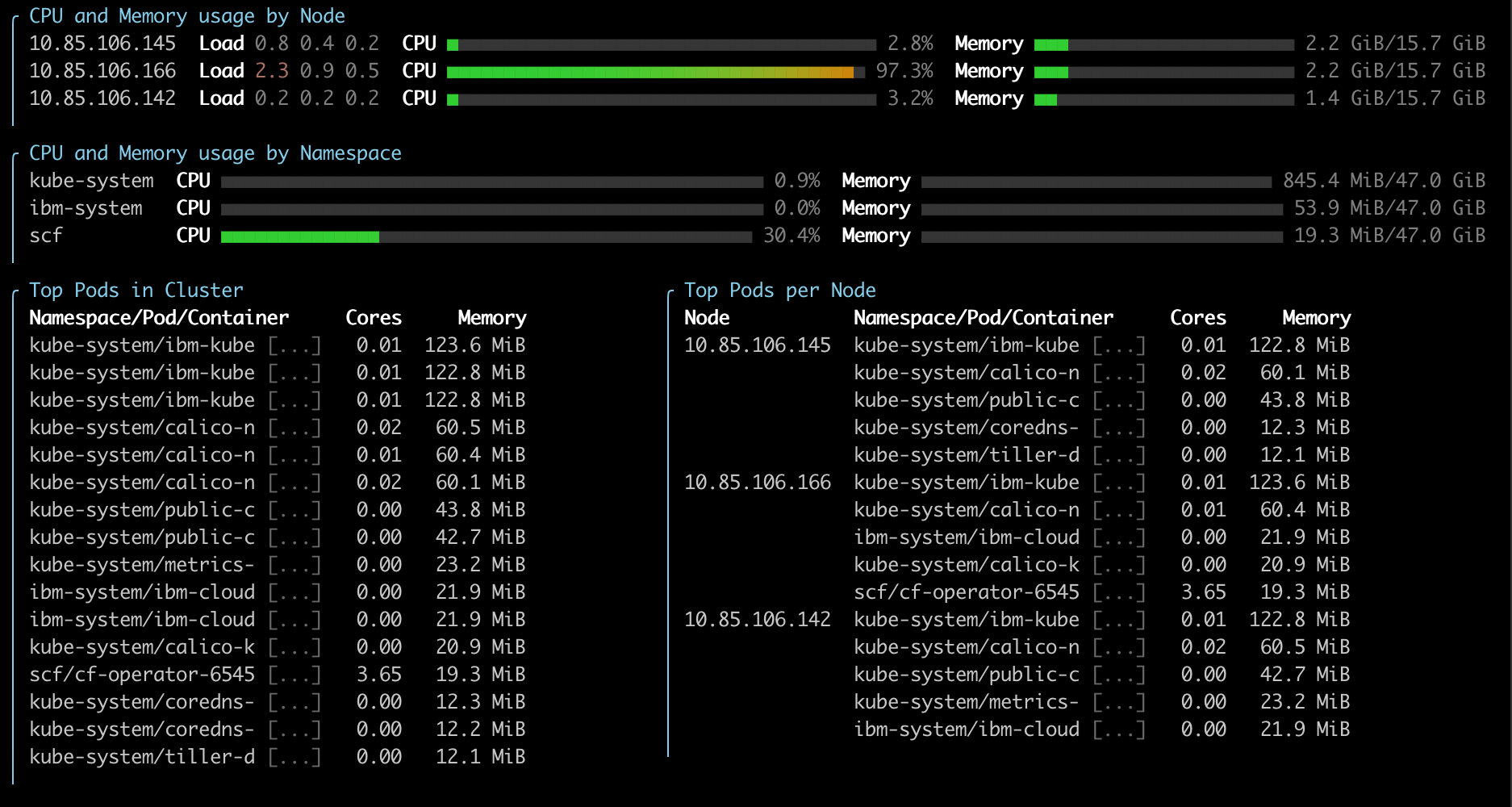Select the Top Pods per Node section title

tap(780, 291)
